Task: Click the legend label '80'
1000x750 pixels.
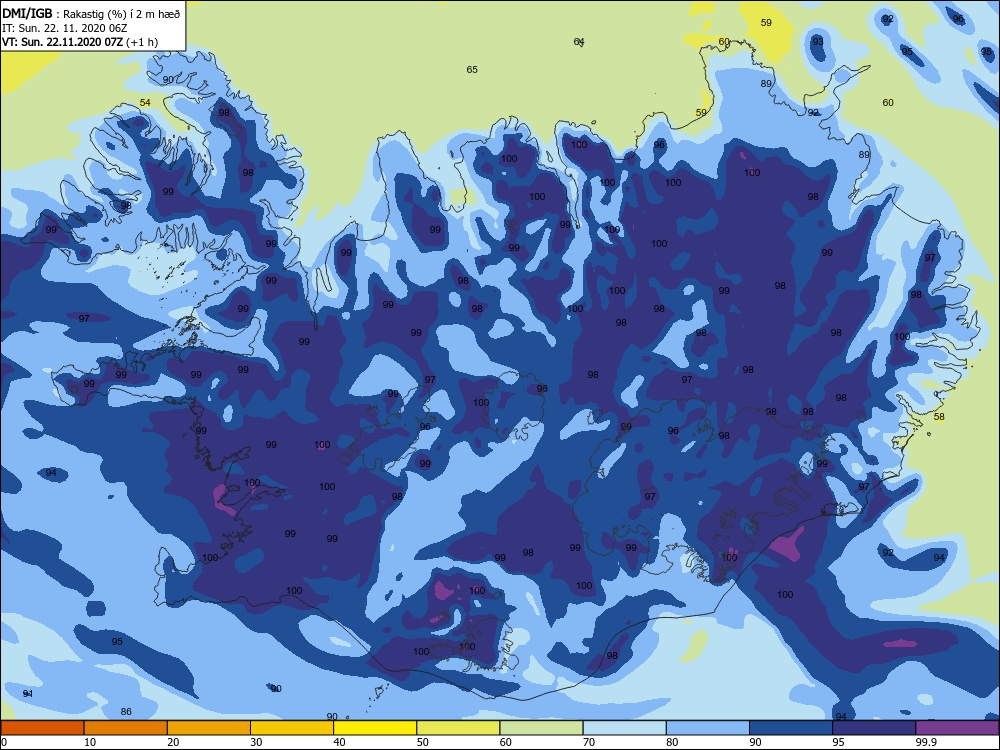Action: click(x=672, y=742)
